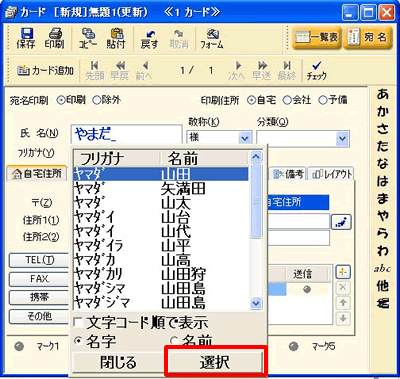The height and width of the screenshot is (379, 400).
Task: Click the 取消 toolbar icon
Action: [x=179, y=38]
